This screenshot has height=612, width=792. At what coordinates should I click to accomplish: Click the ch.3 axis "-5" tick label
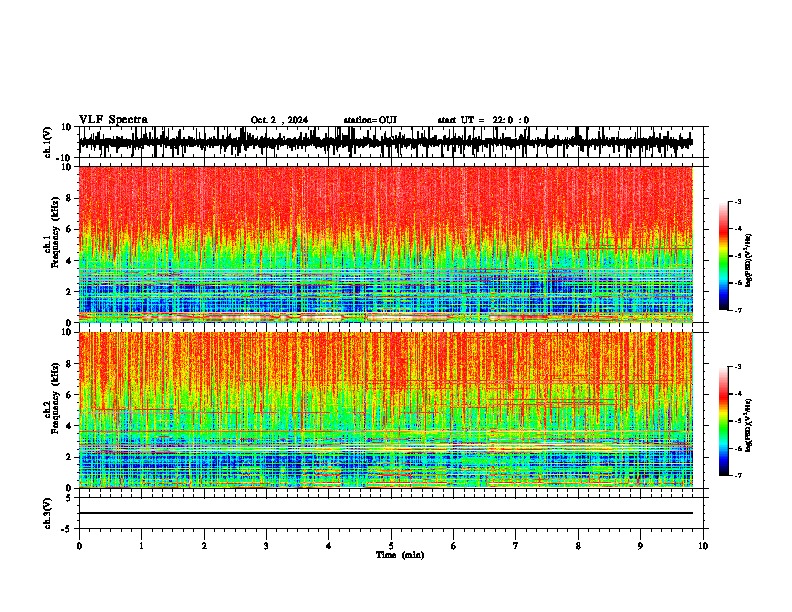pyautogui.click(x=67, y=529)
